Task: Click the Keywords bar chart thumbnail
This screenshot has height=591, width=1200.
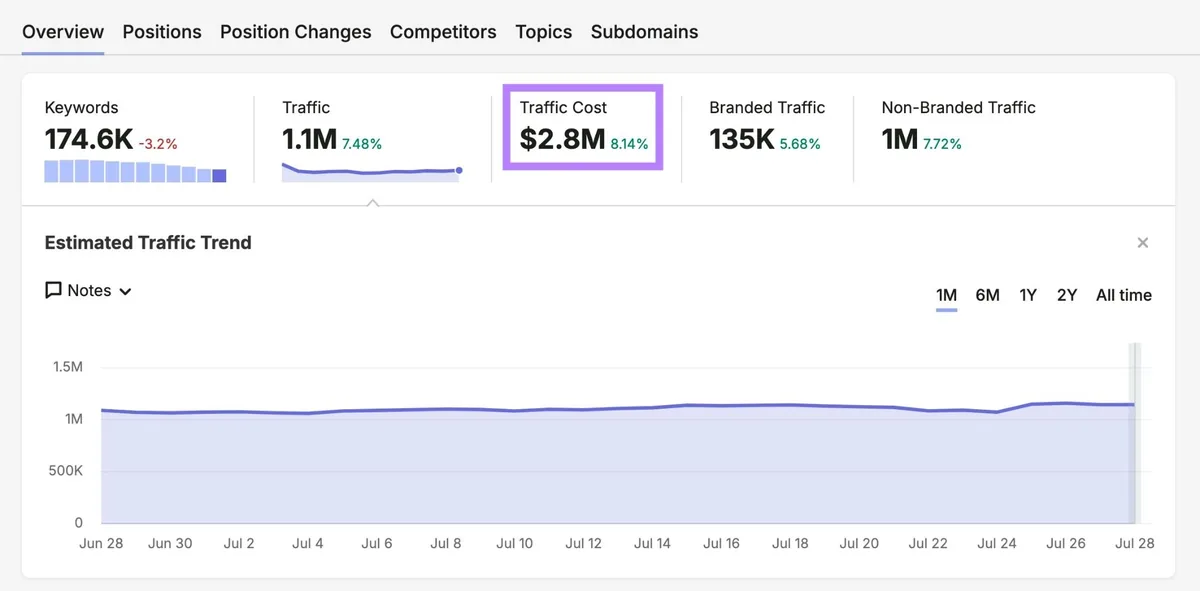Action: (x=136, y=171)
